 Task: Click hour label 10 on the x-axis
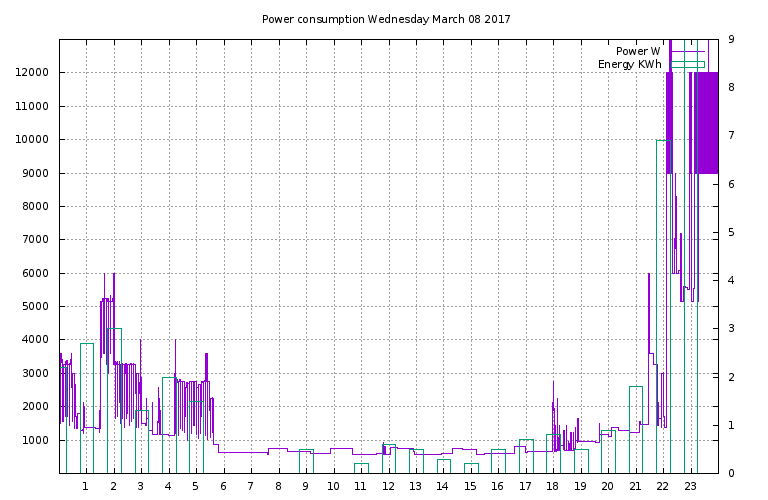[333, 486]
